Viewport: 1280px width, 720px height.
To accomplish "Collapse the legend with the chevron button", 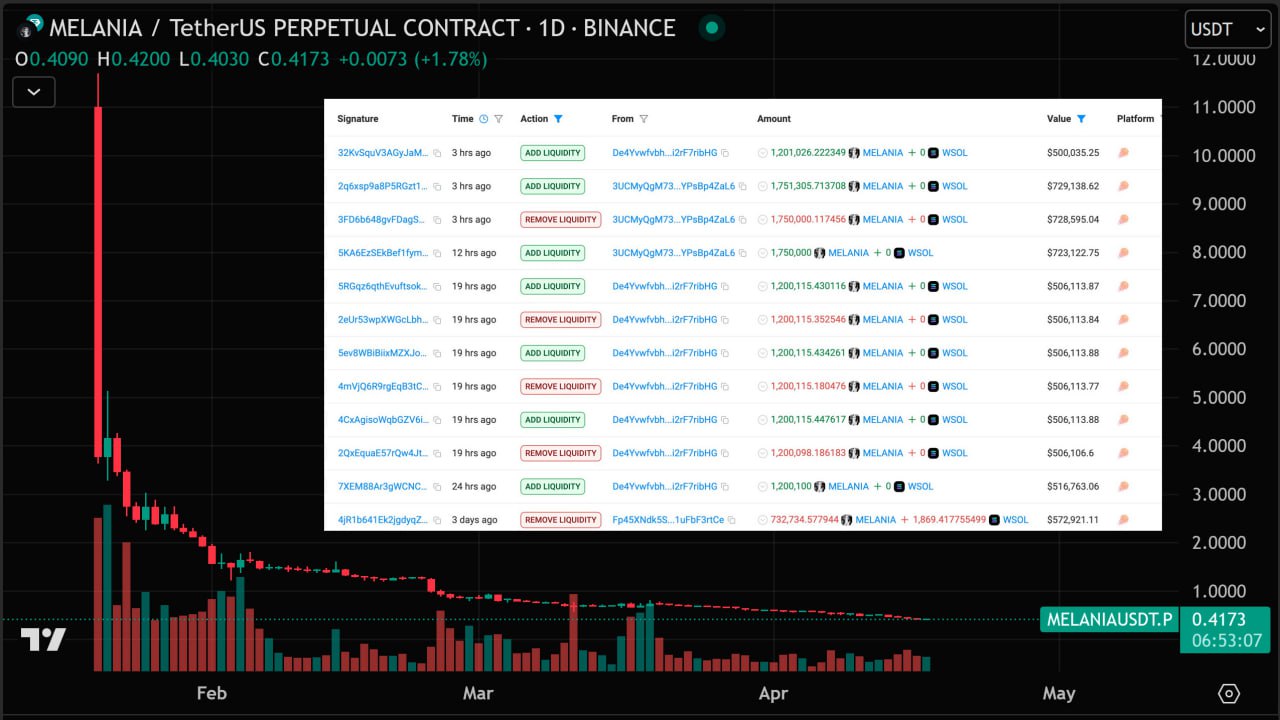I will coord(34,92).
